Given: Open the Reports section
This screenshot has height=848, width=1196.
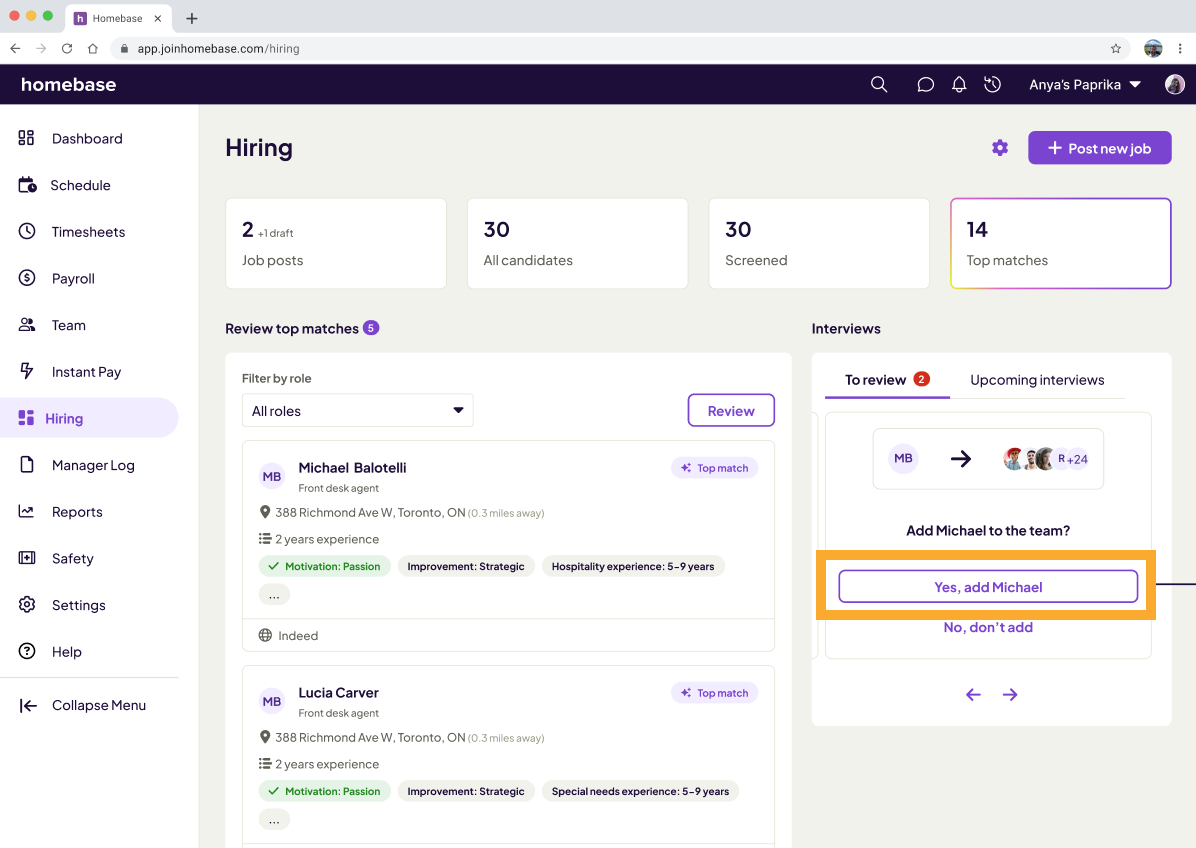Looking at the screenshot, I should tap(77, 511).
